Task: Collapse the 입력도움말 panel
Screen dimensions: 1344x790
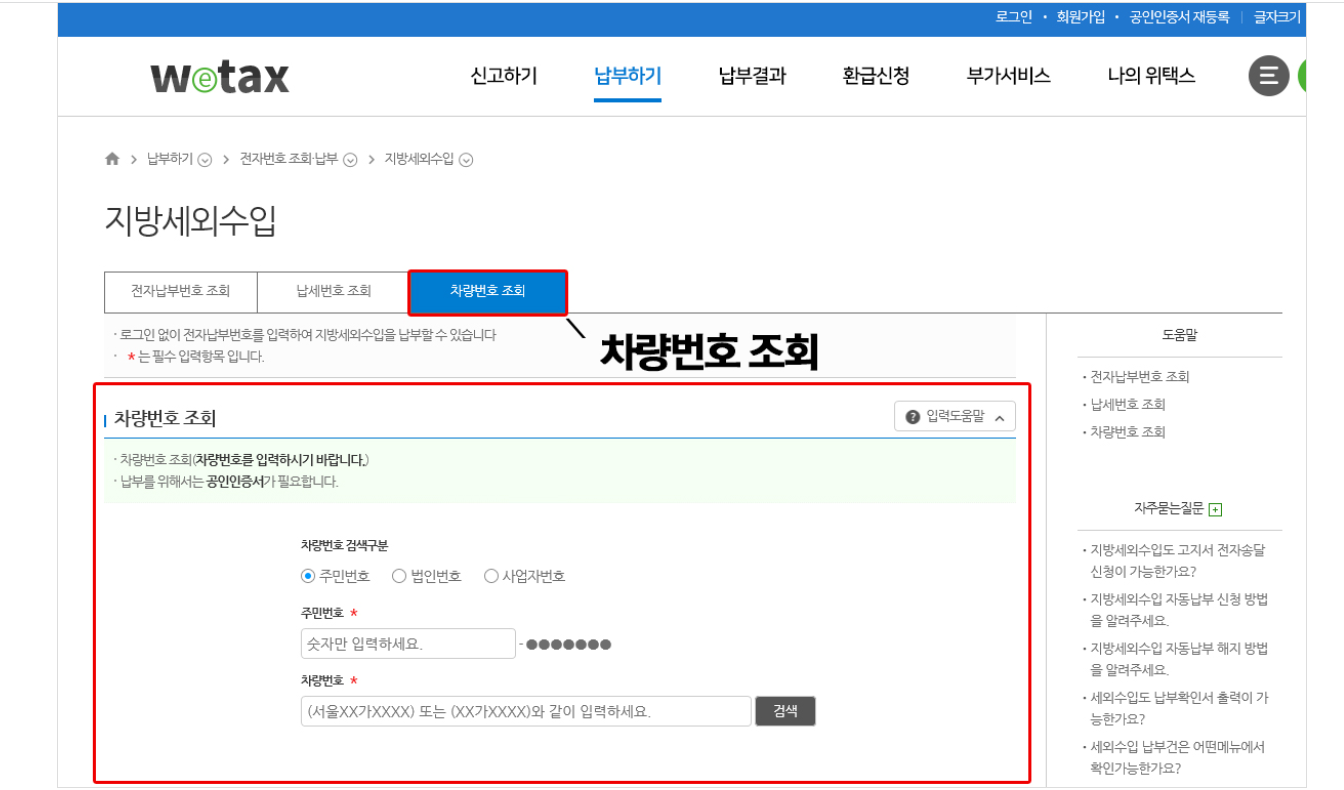Action: (955, 417)
